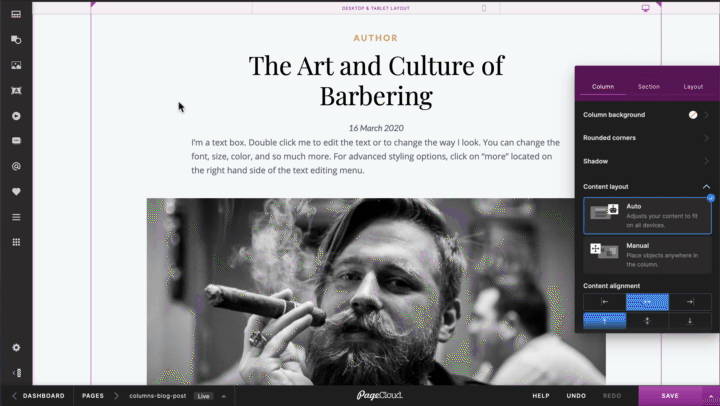Image resolution: width=720 pixels, height=406 pixels.
Task: Switch to the Layout tab
Action: point(693,86)
